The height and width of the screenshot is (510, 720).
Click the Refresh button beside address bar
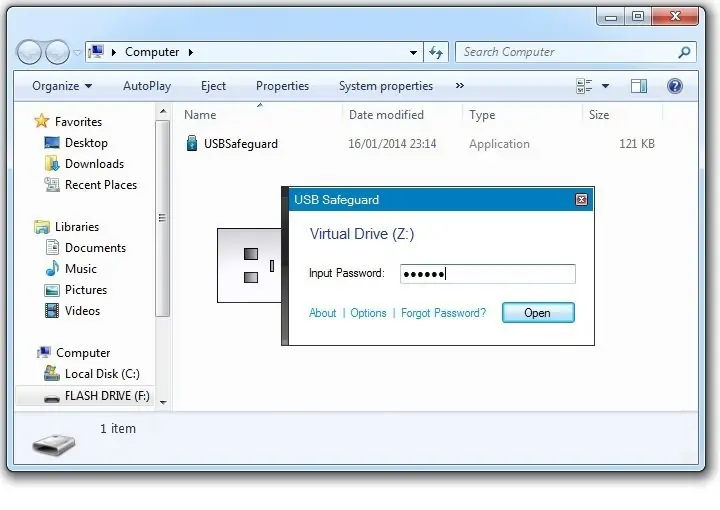point(436,52)
